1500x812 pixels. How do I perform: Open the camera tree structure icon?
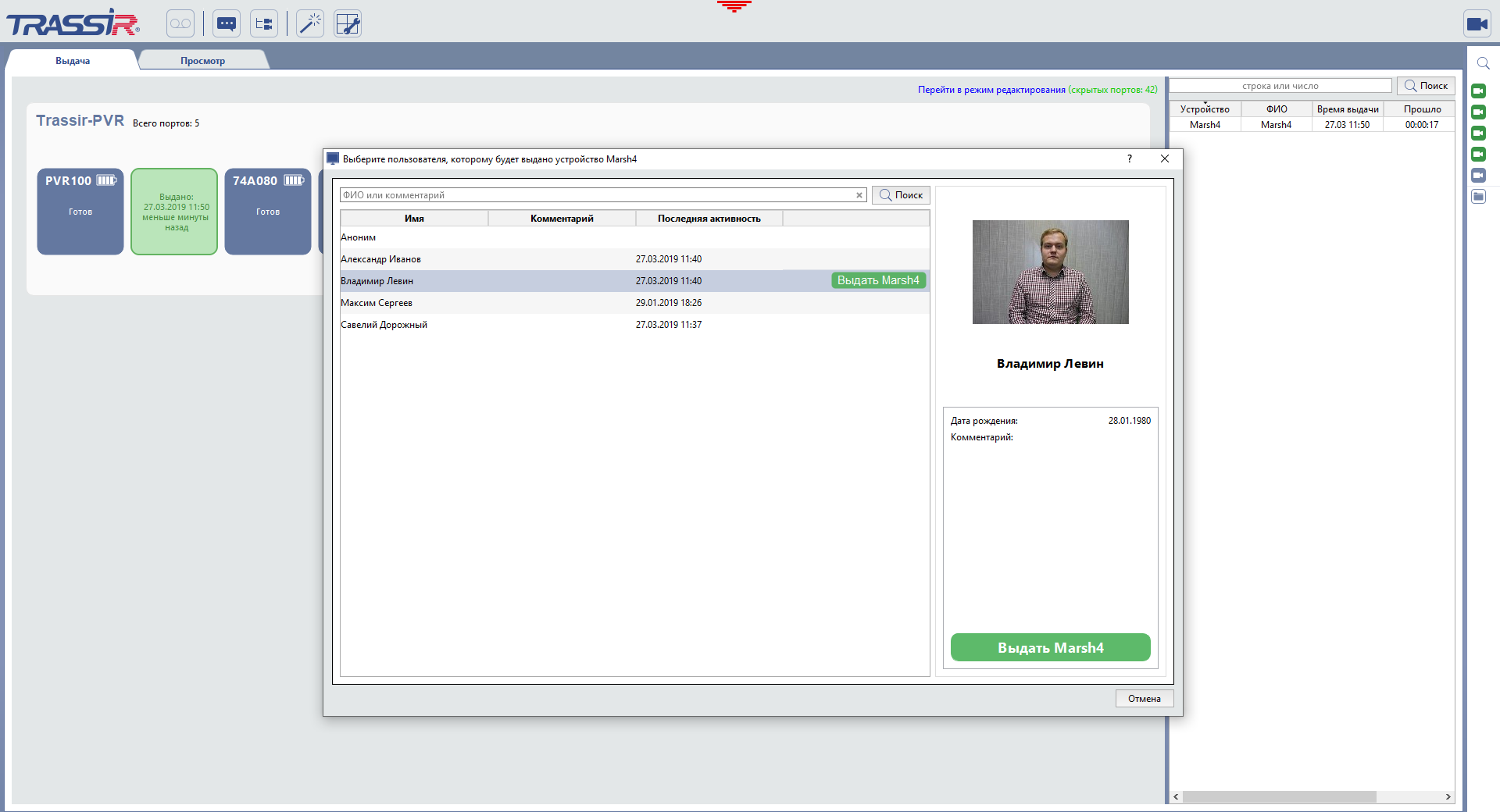[264, 23]
